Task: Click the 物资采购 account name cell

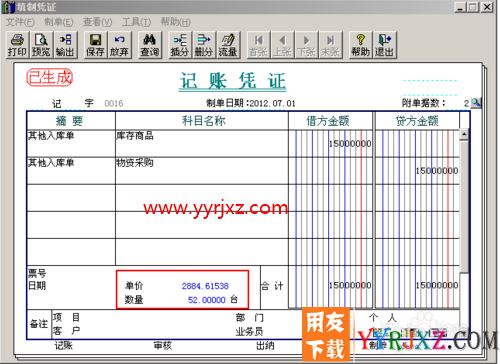Action: (x=202, y=171)
